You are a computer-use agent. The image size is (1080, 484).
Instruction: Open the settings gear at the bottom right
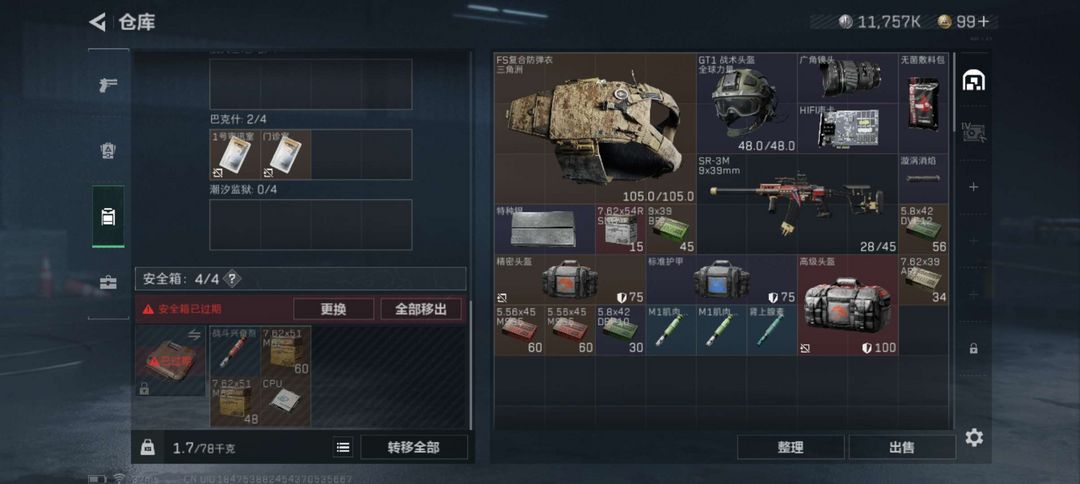974,438
